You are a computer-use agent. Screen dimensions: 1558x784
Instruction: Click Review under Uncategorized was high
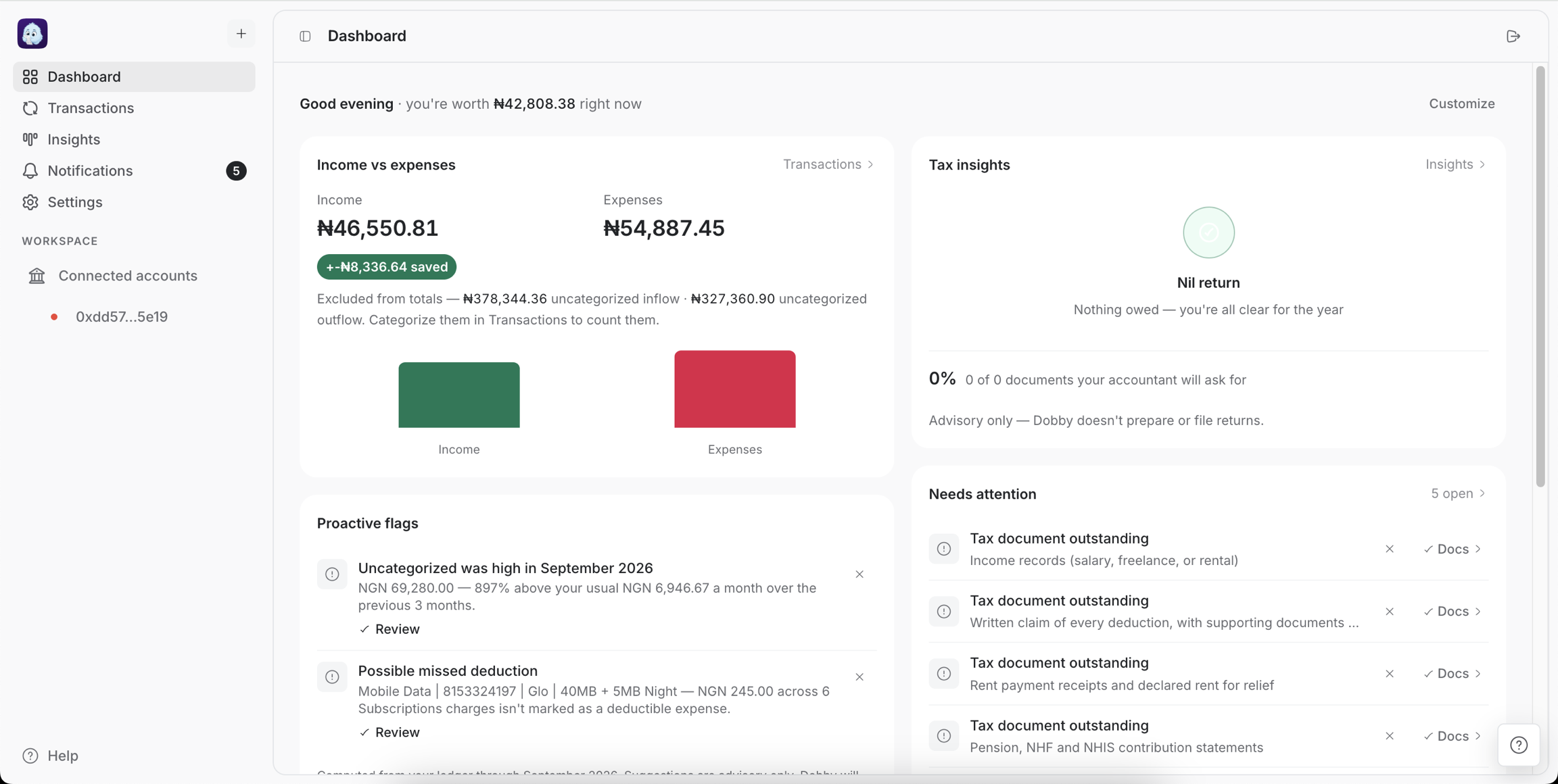point(389,629)
